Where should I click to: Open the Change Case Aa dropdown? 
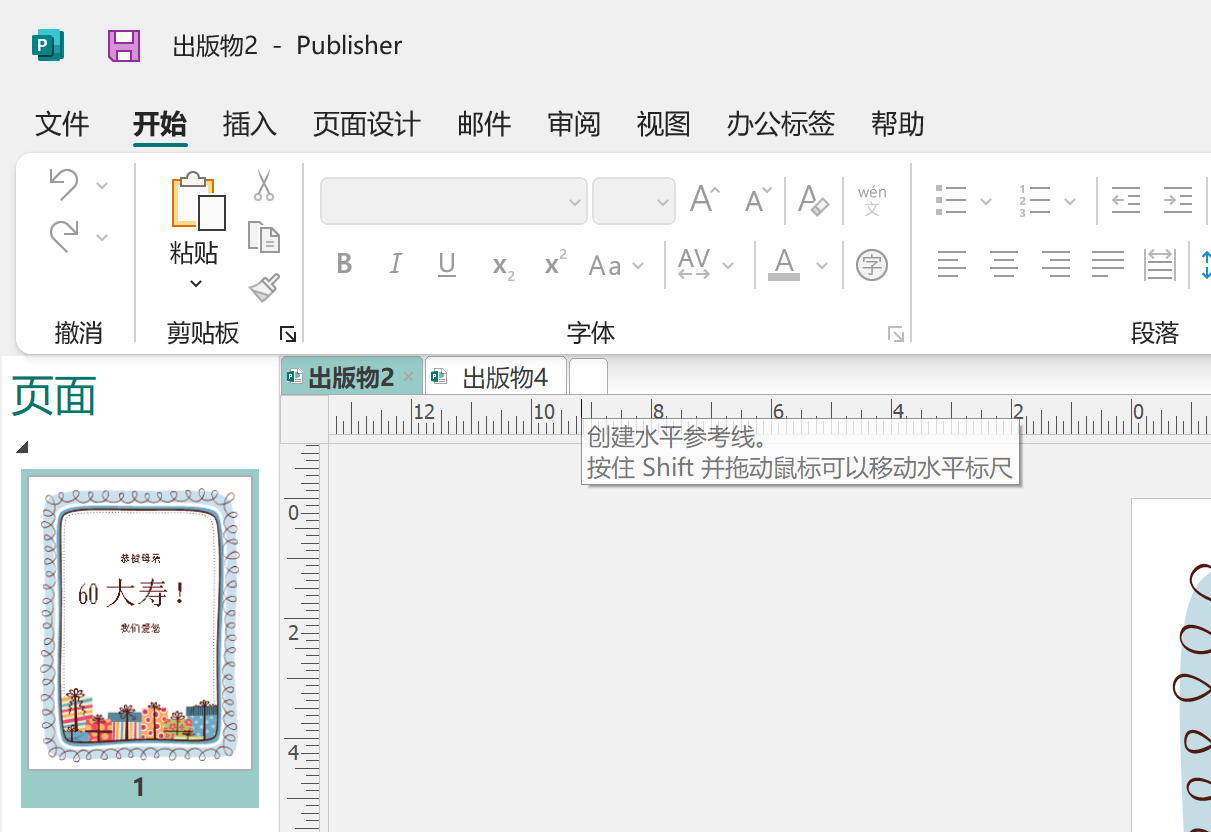point(616,266)
